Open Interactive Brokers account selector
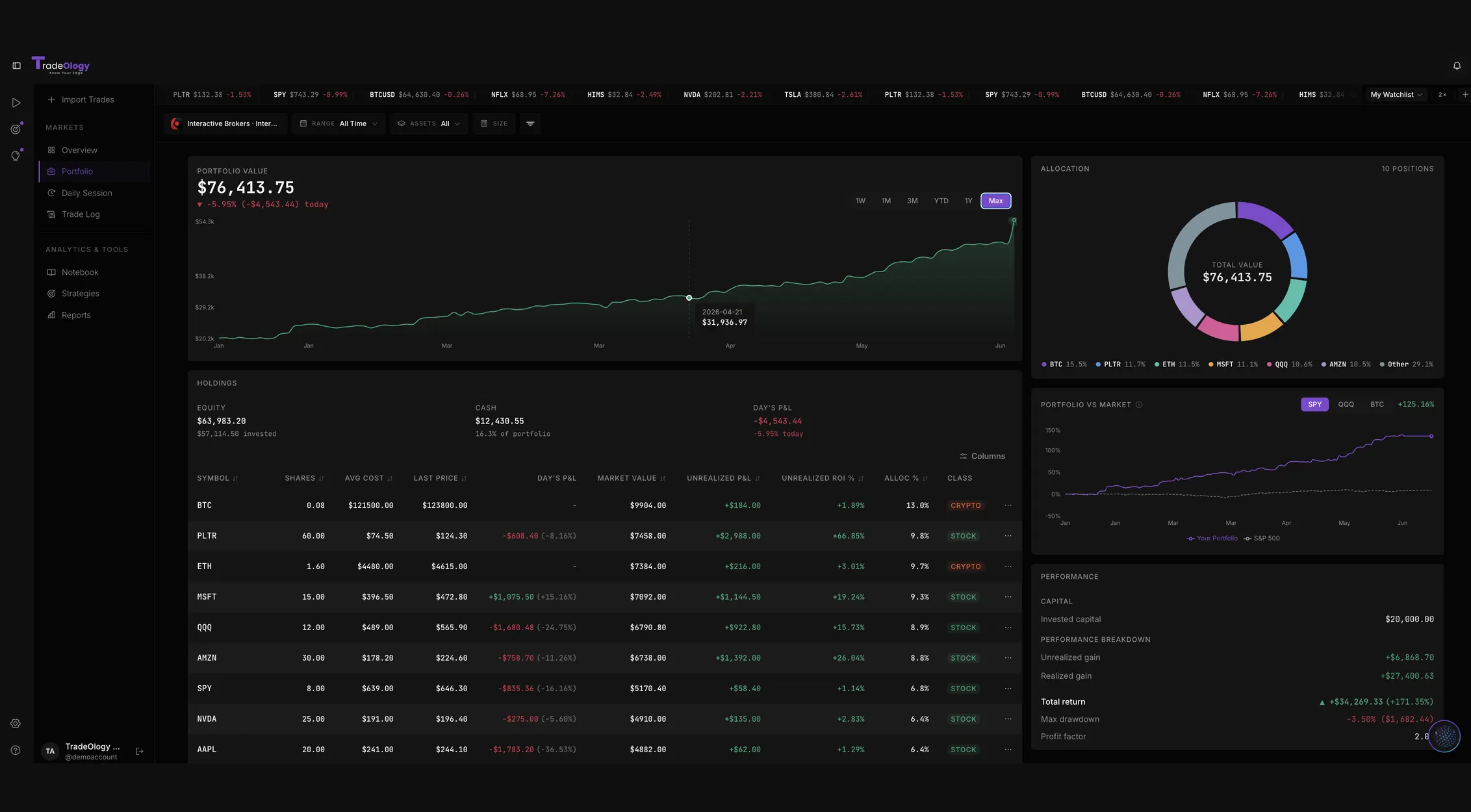Screen dimensions: 1471x812 click(x=225, y=123)
